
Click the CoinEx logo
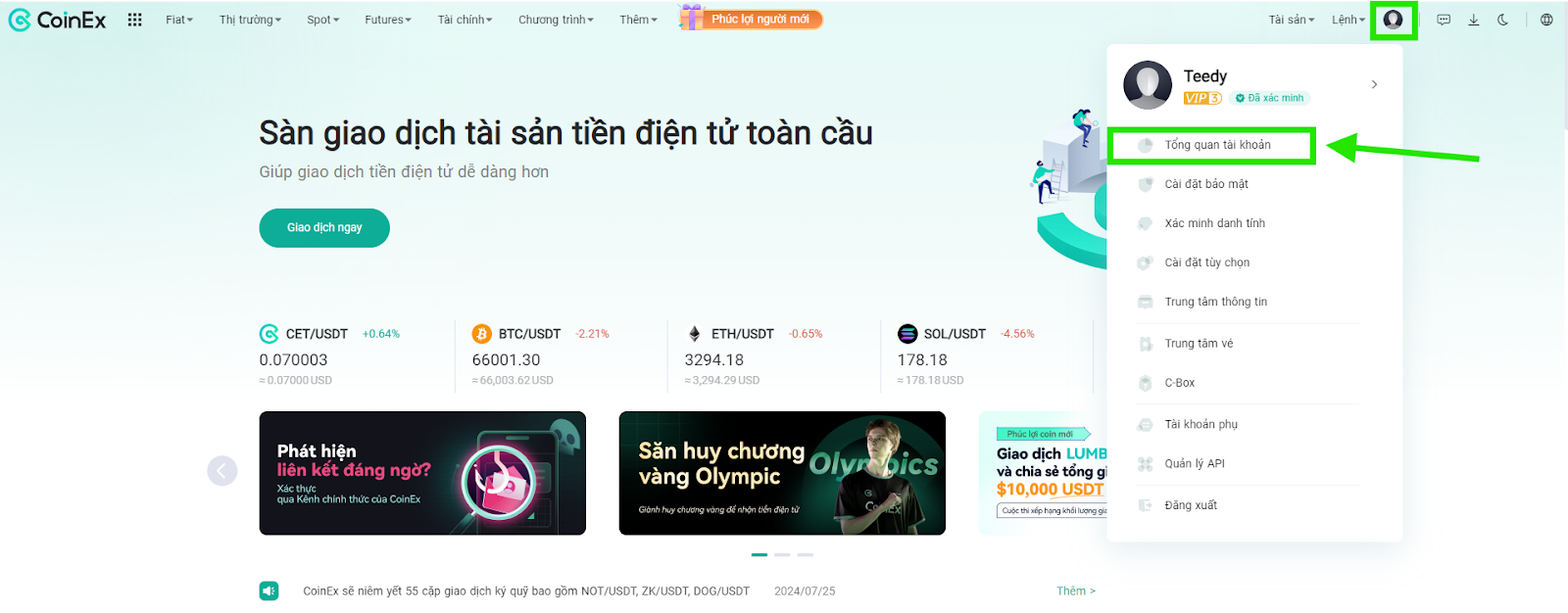point(57,20)
